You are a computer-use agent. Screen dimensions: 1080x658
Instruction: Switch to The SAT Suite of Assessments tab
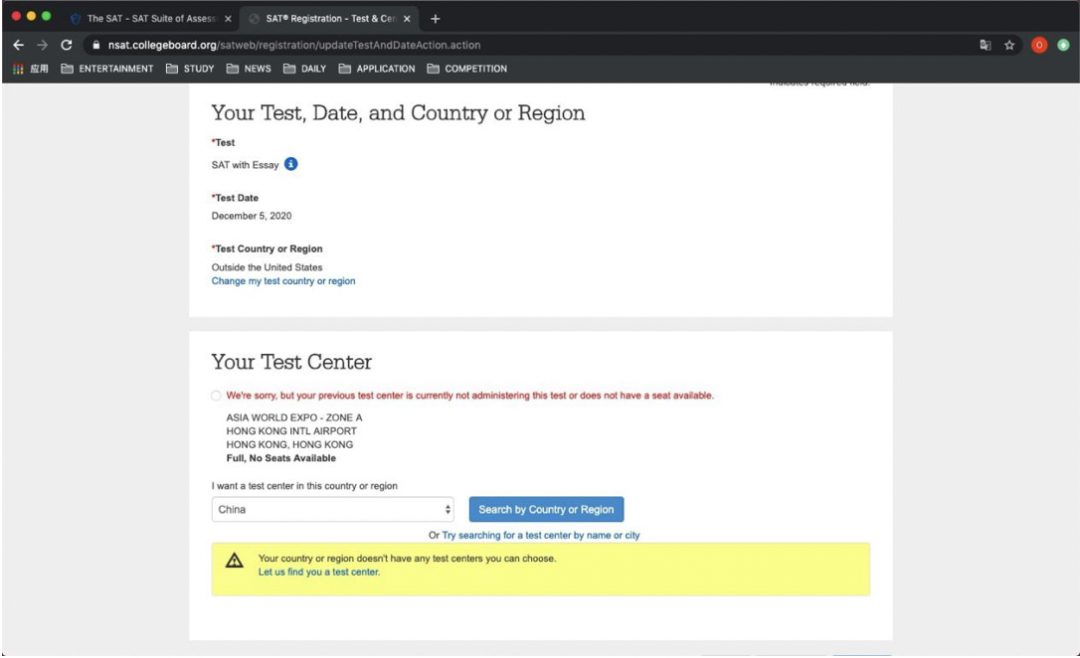tap(151, 19)
